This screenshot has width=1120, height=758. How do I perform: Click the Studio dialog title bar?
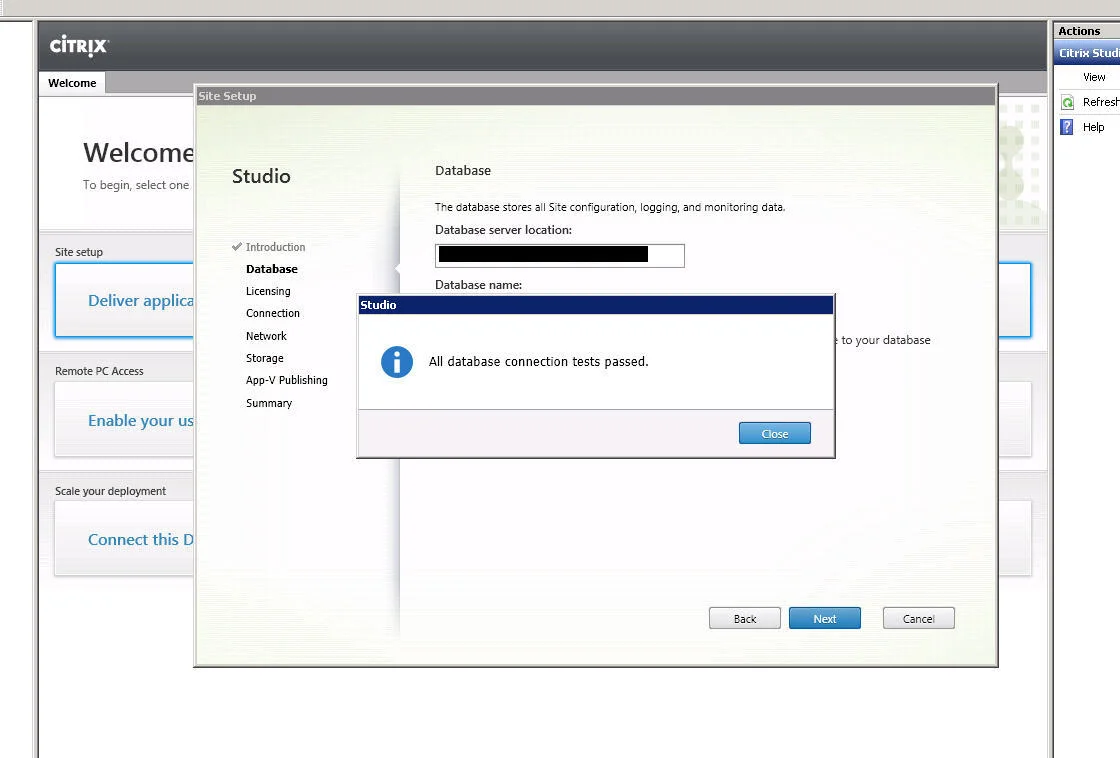[596, 305]
